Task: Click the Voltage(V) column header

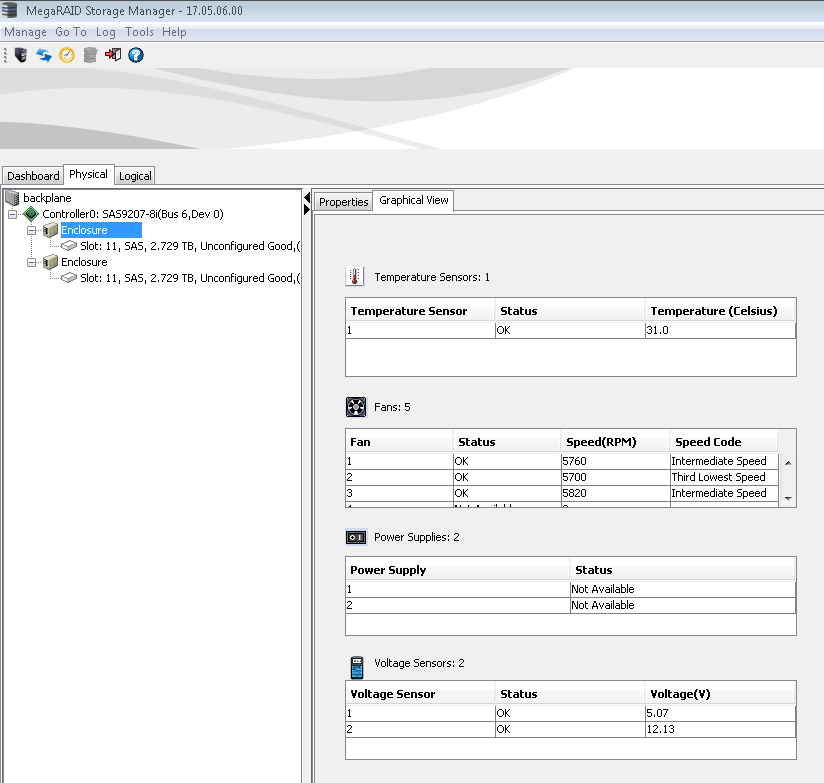Action: click(720, 694)
